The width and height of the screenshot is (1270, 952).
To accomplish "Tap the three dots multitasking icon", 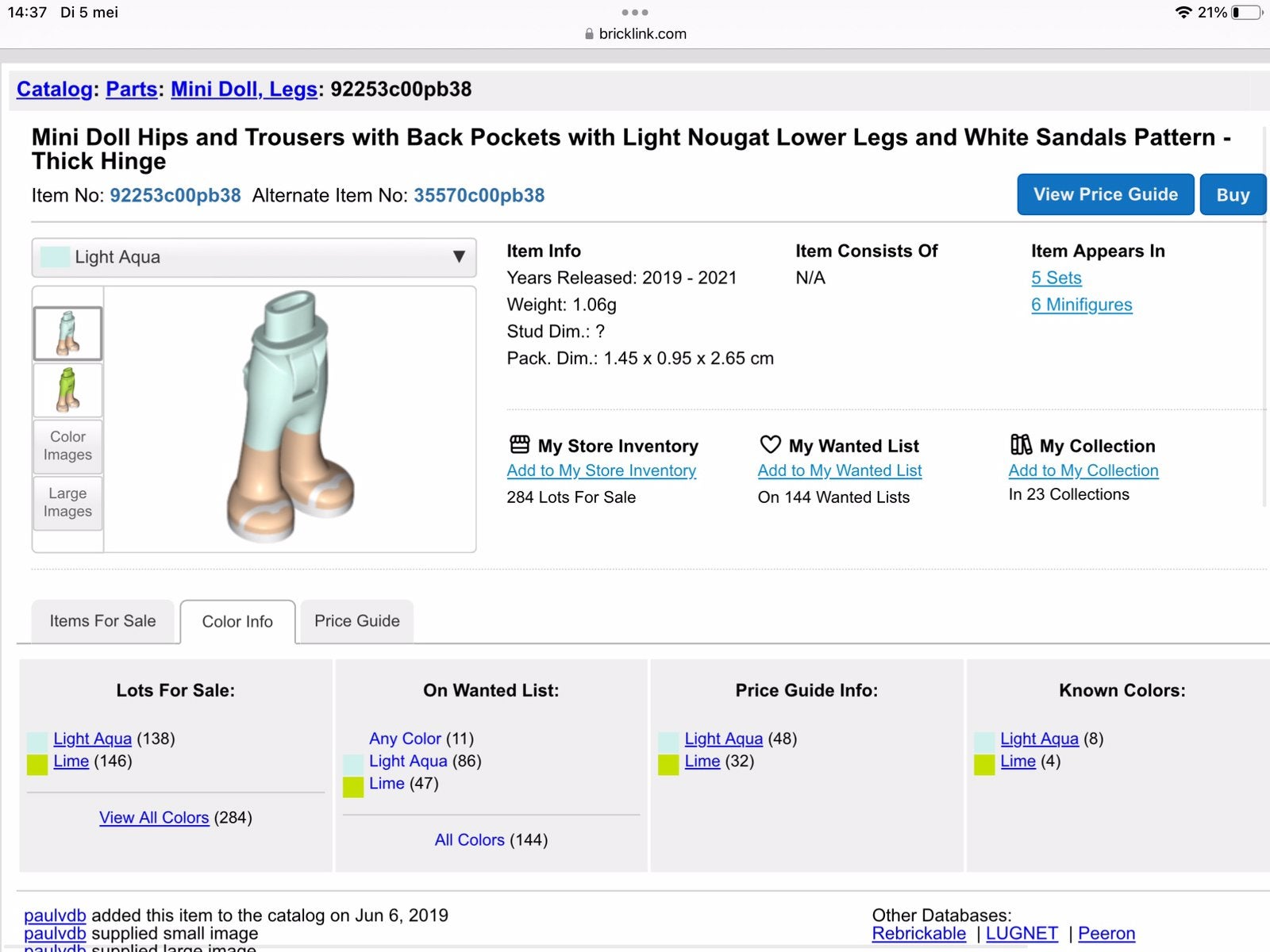I will [635, 12].
